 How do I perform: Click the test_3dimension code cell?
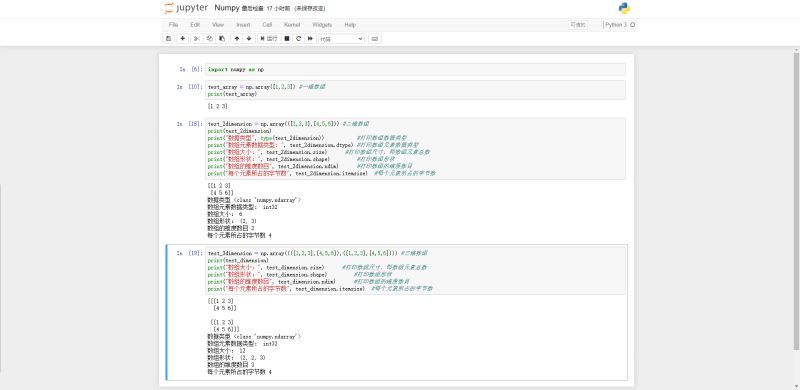[415, 271]
